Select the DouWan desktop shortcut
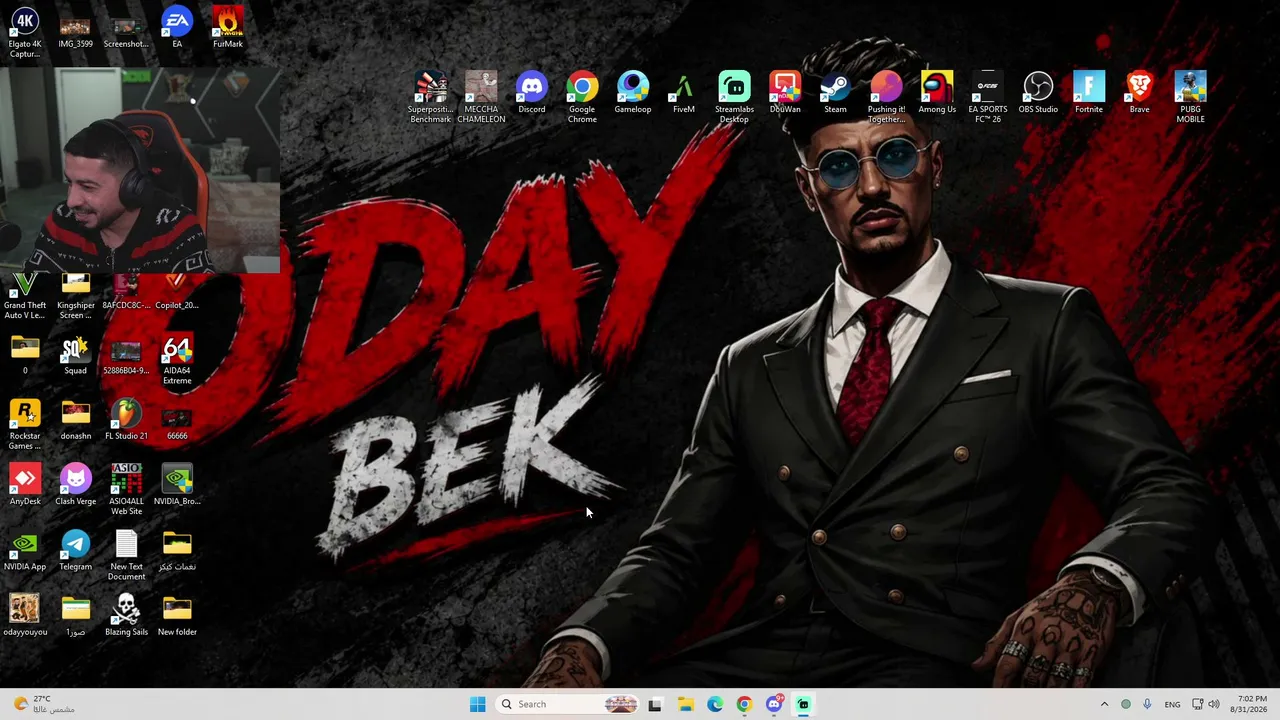The image size is (1280, 720). coord(785,92)
